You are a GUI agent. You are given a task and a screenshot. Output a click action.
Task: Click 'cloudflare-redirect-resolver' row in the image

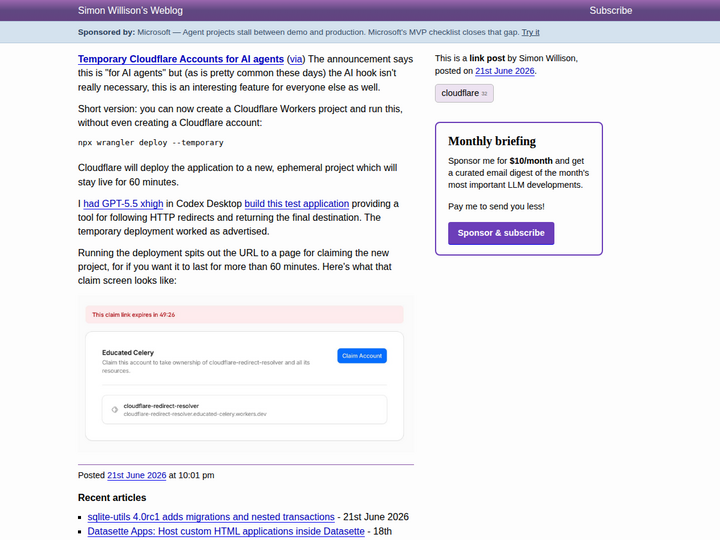point(244,410)
